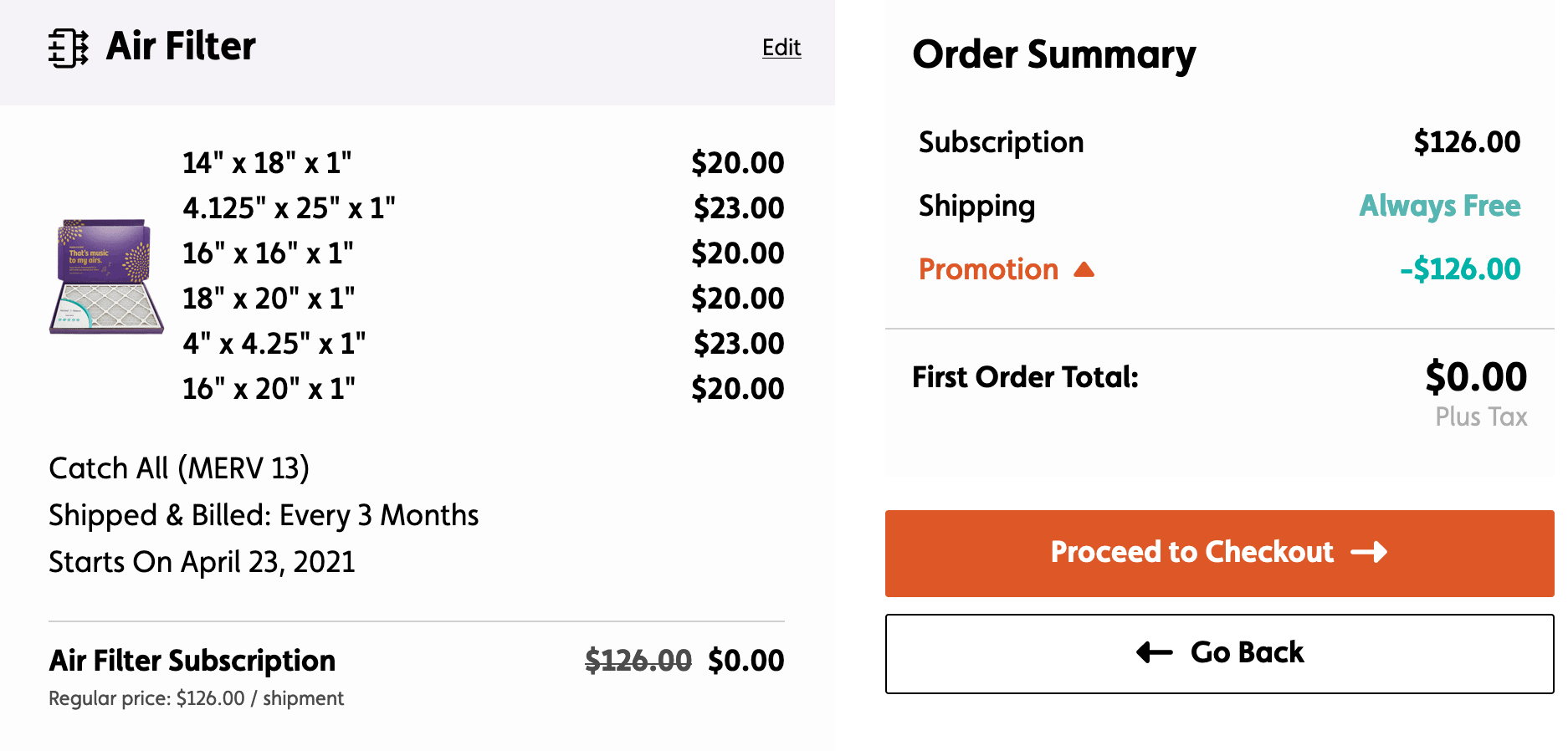Click the 4" x 4.25" x 1" filter size
1568x751 pixels.
274,344
